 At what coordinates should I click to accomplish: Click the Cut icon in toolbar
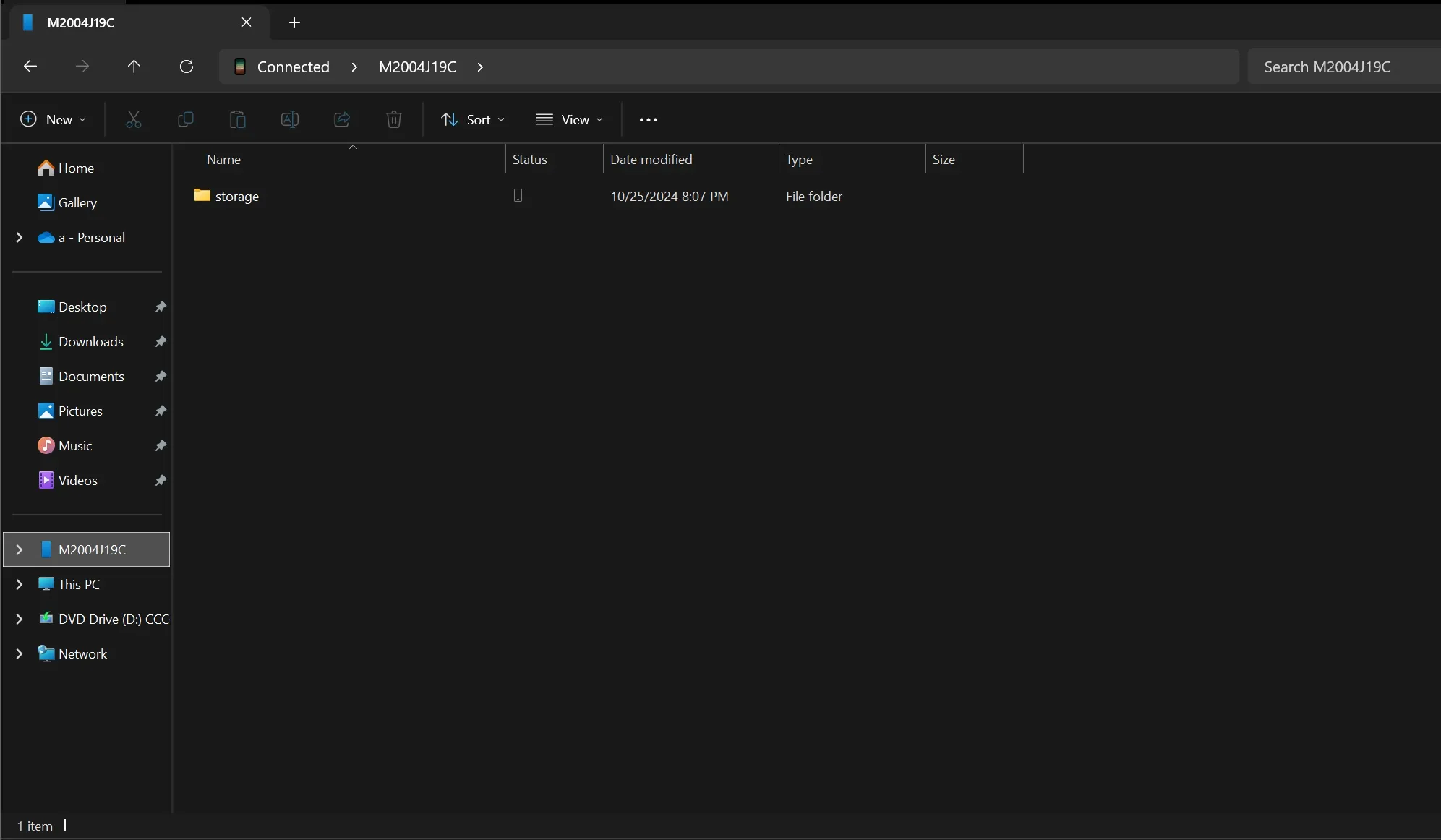coord(133,119)
